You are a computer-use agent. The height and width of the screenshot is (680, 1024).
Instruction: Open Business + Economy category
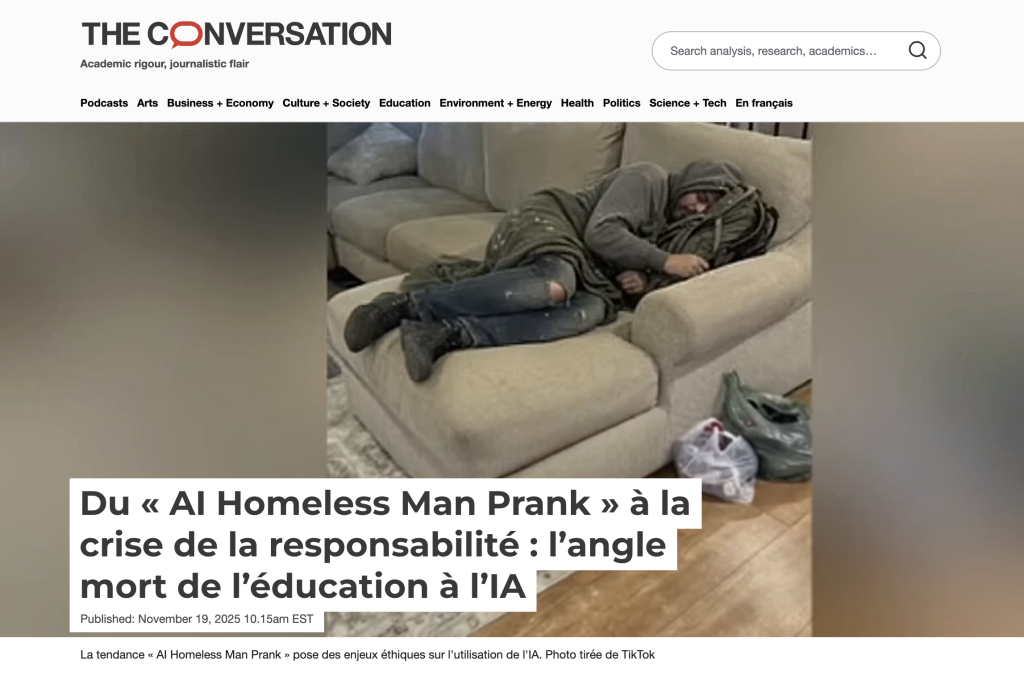pos(220,103)
